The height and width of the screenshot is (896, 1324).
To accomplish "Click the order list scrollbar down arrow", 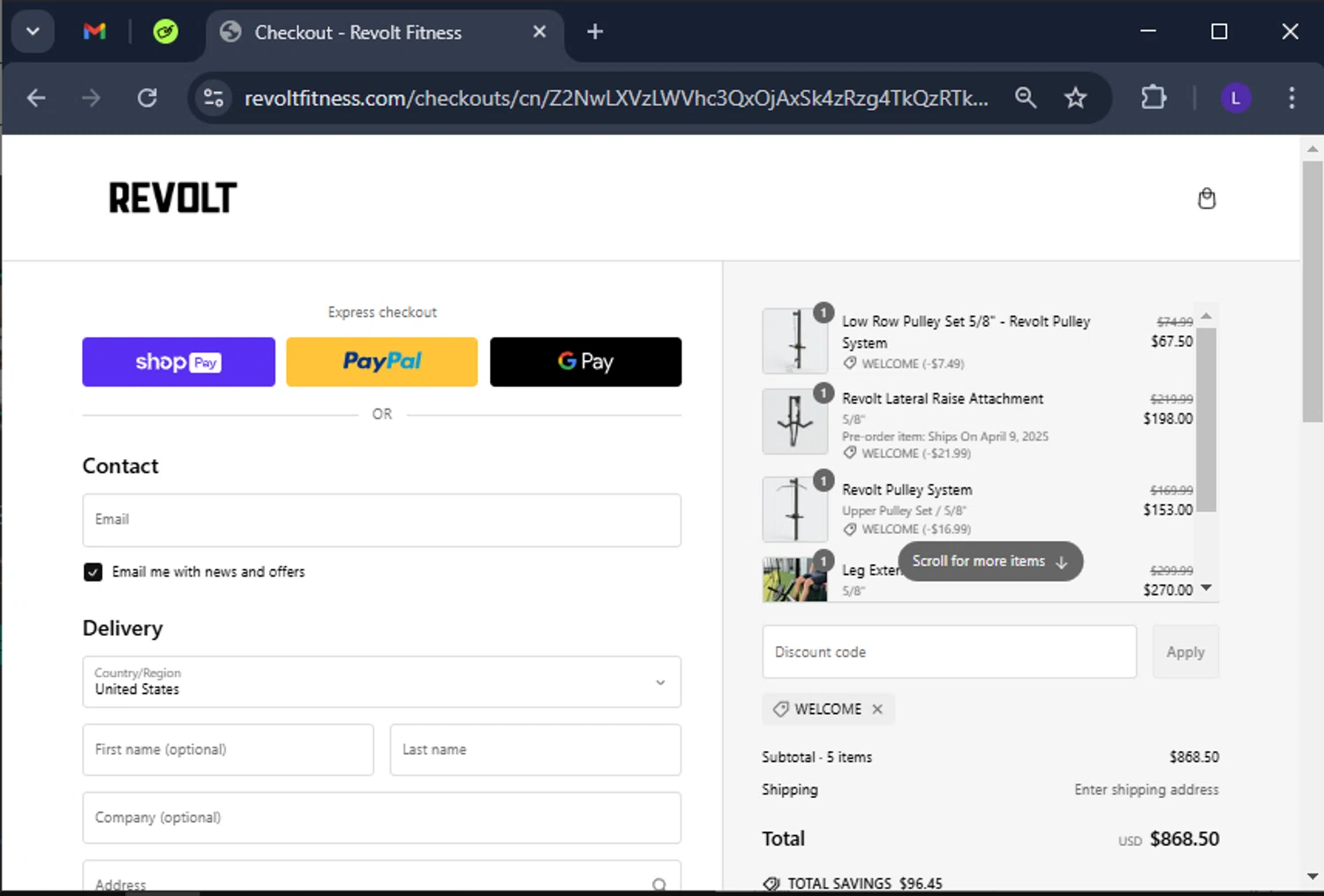I will [x=1207, y=588].
